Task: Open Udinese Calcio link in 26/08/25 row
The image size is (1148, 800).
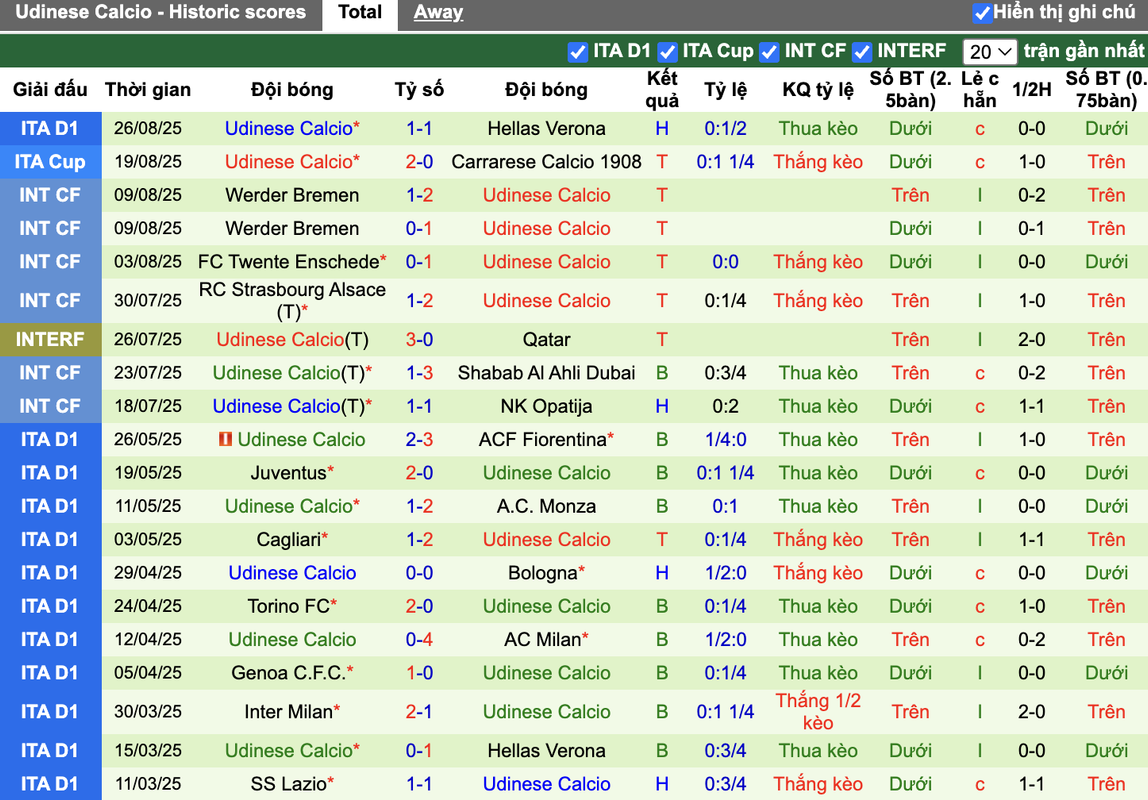Action: coord(288,128)
